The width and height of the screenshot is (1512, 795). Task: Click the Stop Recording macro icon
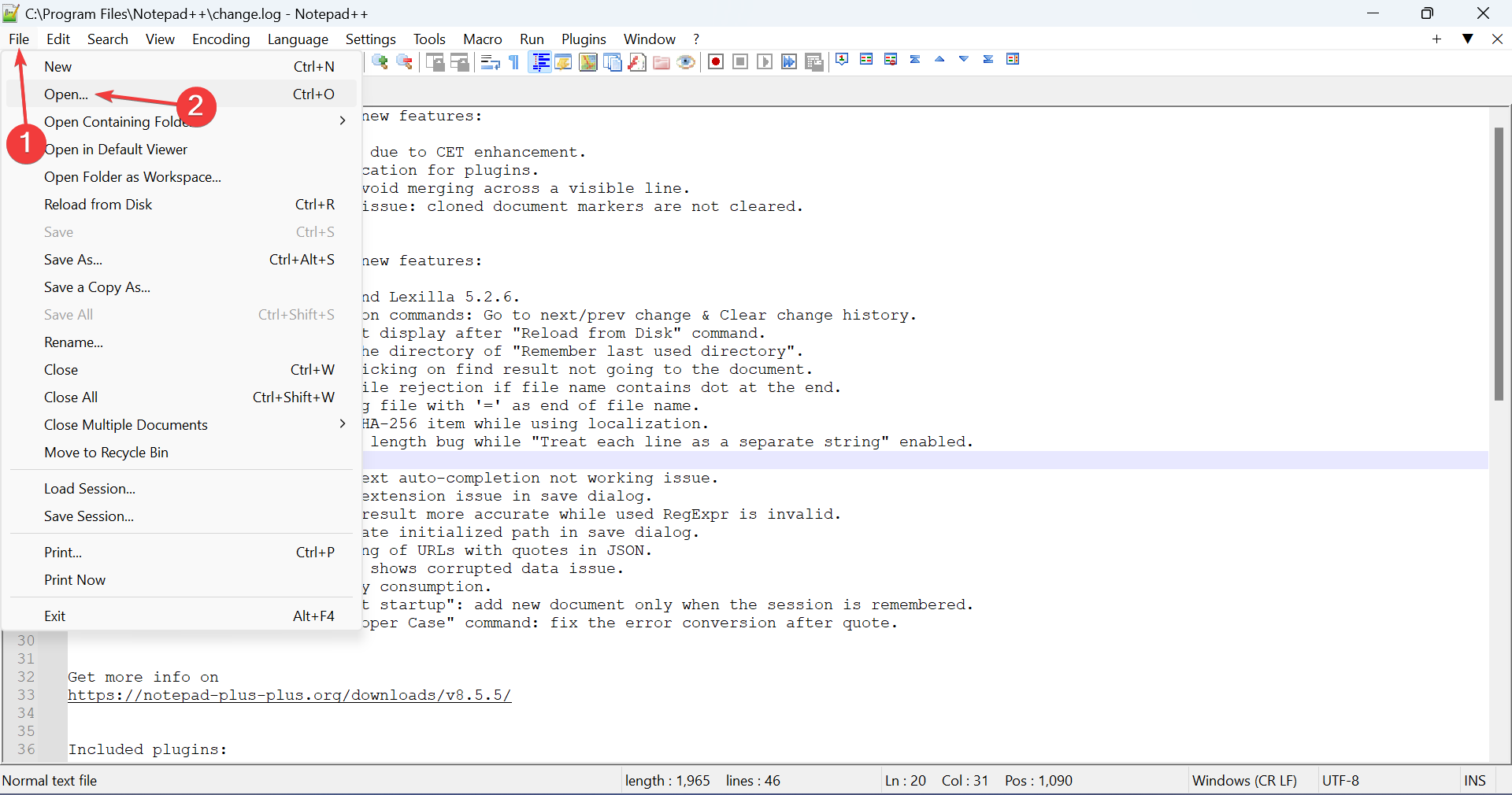point(740,62)
